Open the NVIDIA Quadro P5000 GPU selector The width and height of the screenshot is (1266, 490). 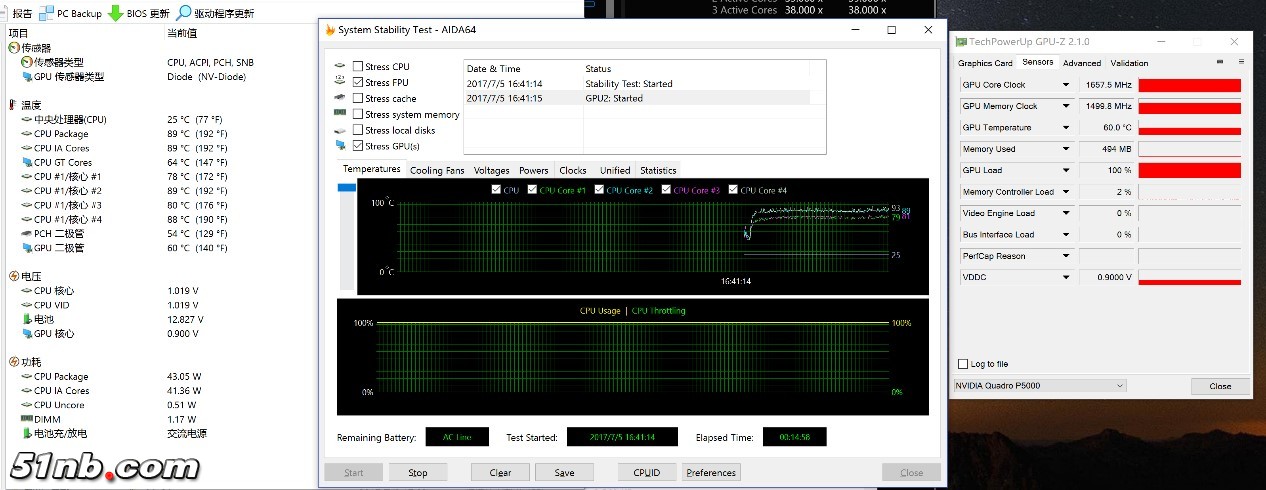pyautogui.click(x=1040, y=386)
